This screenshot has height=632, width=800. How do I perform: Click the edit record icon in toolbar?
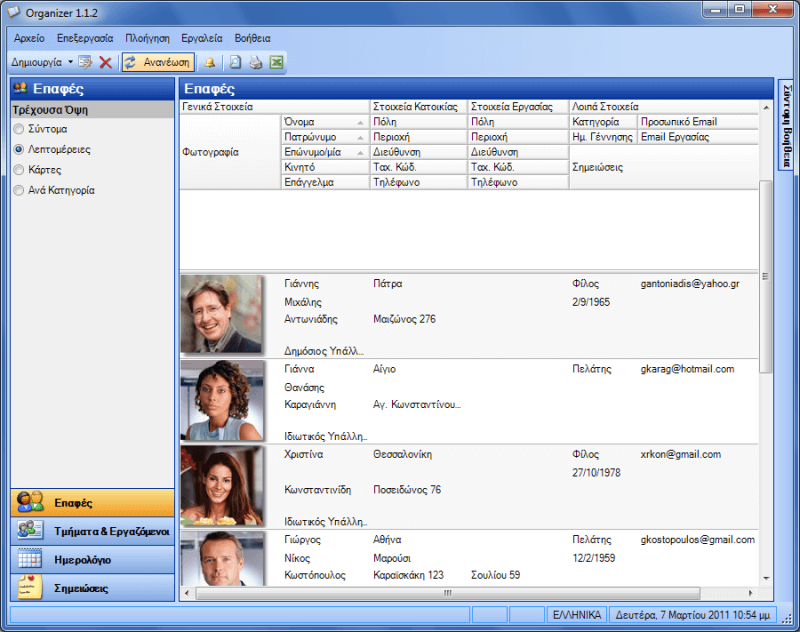(x=85, y=62)
